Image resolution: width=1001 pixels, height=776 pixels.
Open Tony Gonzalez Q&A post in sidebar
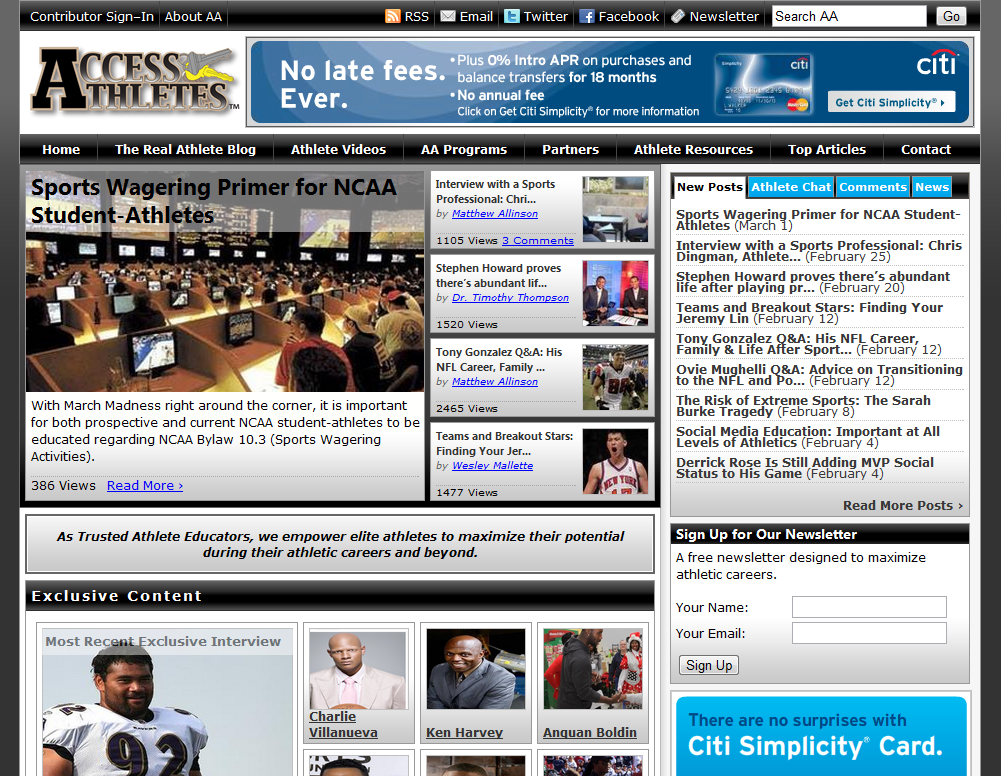[808, 344]
